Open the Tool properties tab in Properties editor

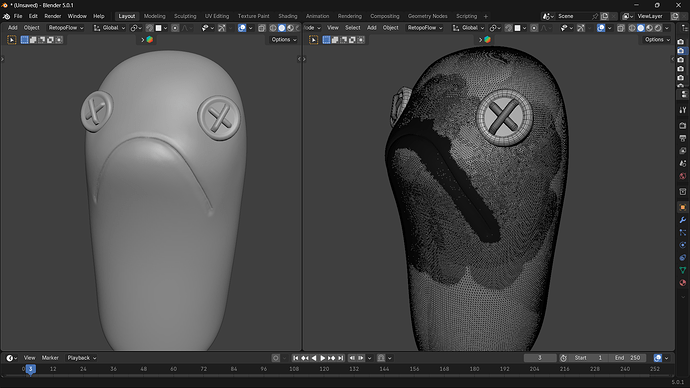tap(683, 110)
